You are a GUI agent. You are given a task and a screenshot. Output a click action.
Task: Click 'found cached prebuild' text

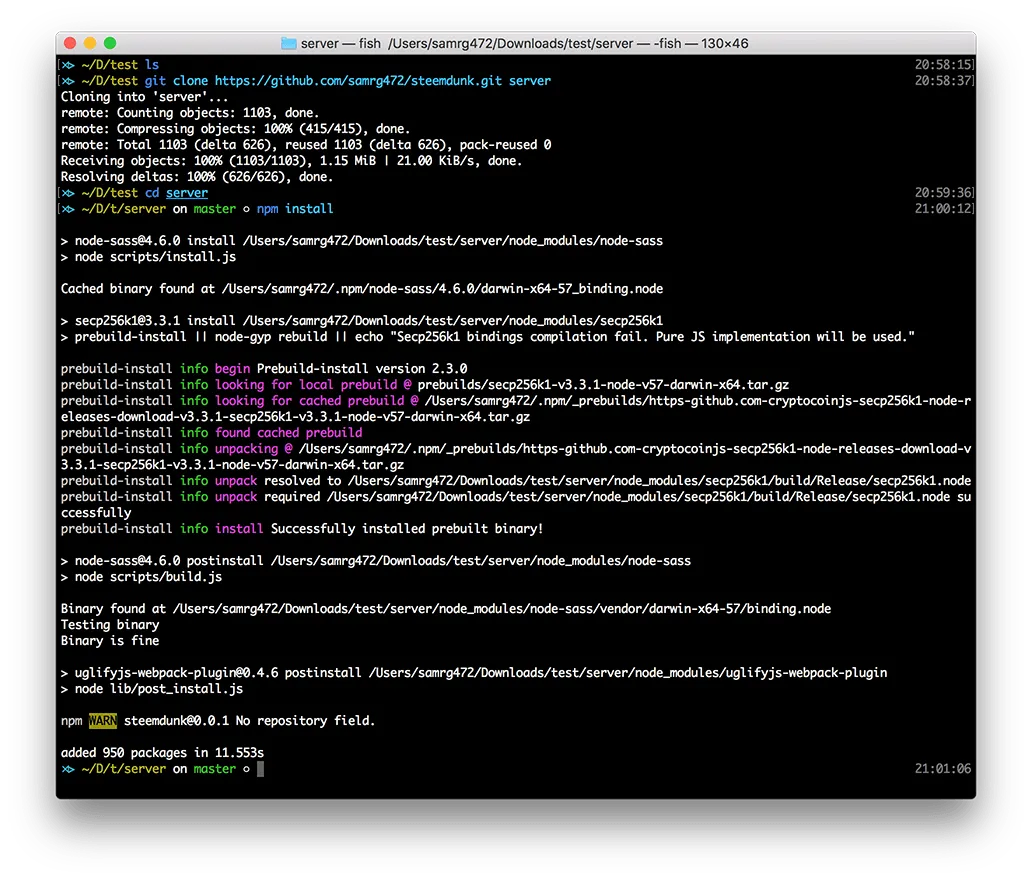click(x=288, y=432)
